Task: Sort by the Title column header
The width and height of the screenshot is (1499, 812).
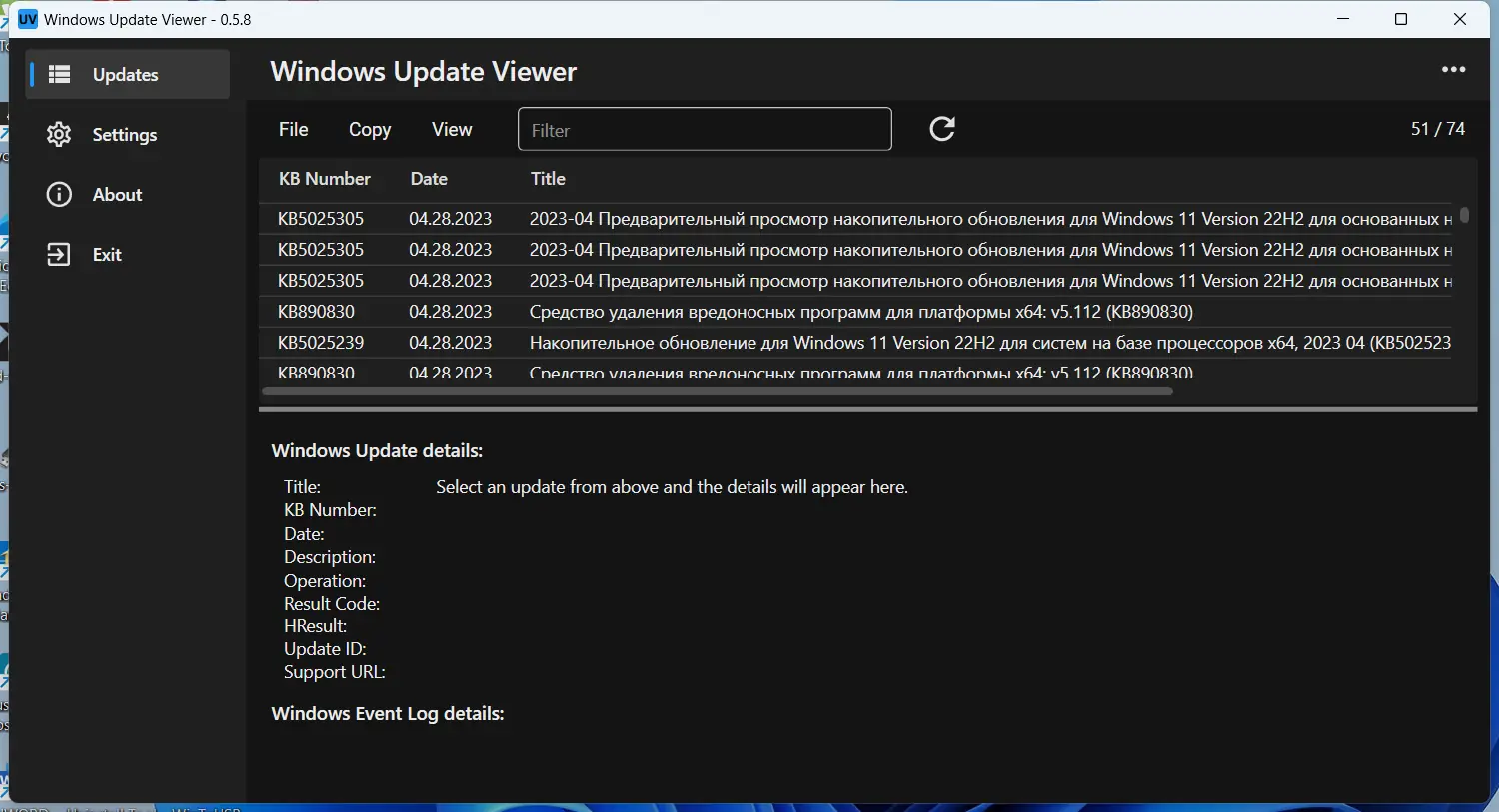Action: tap(548, 179)
